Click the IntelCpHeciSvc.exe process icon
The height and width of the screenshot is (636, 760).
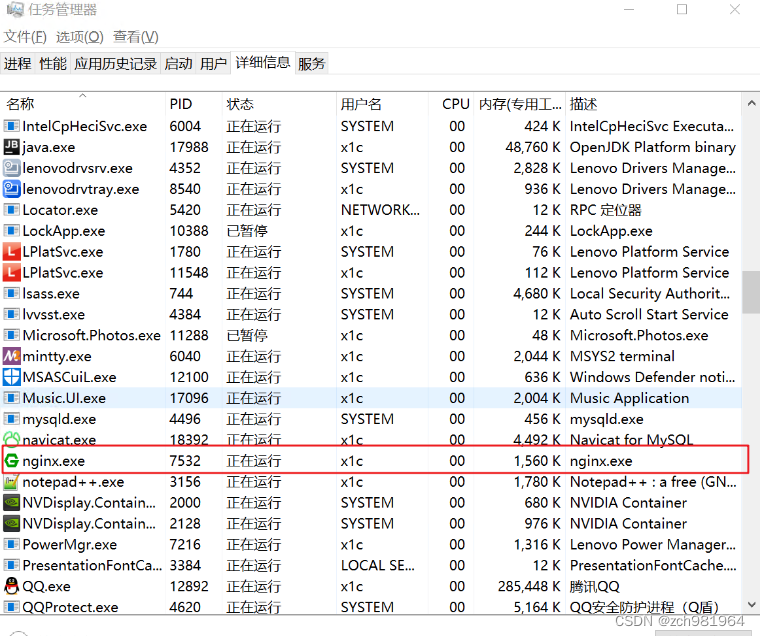tap(11, 126)
